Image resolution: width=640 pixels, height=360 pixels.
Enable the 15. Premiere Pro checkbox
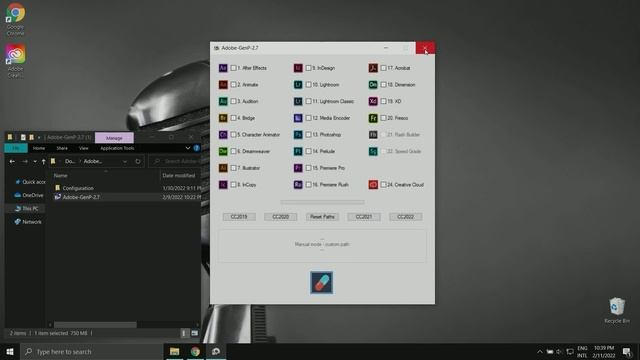click(x=309, y=168)
